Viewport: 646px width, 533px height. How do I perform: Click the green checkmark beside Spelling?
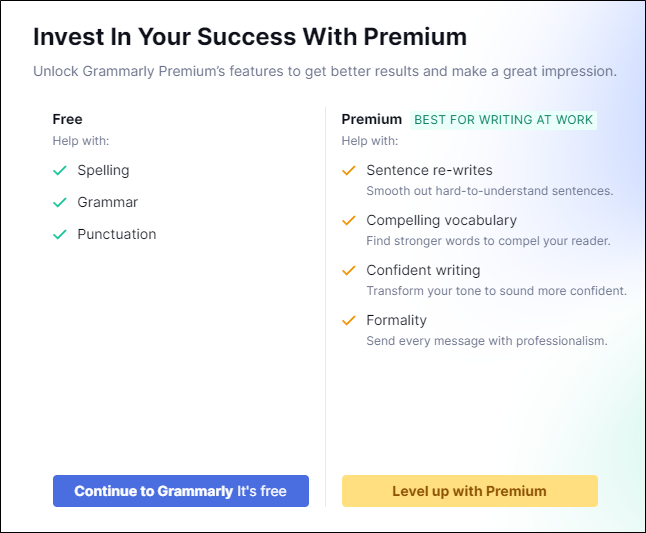[60, 170]
